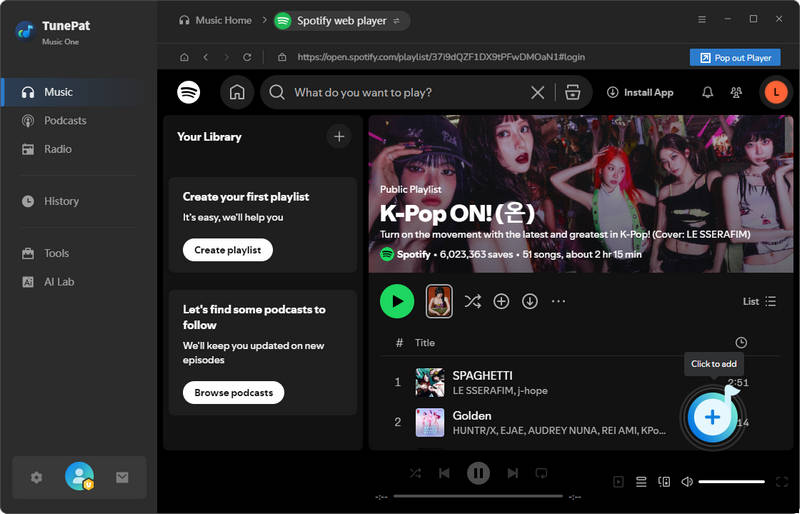Click Install App
The image size is (800, 514).
point(640,92)
